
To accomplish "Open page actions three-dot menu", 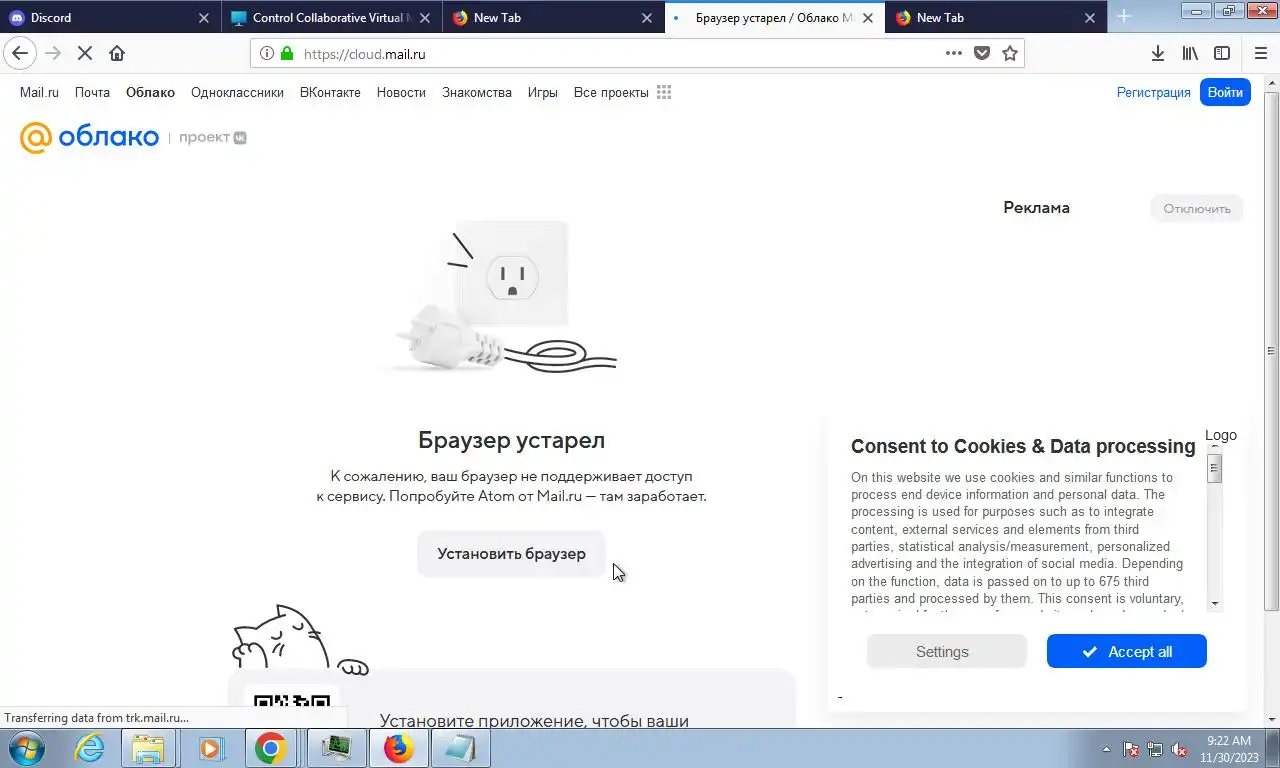I will click(954, 54).
